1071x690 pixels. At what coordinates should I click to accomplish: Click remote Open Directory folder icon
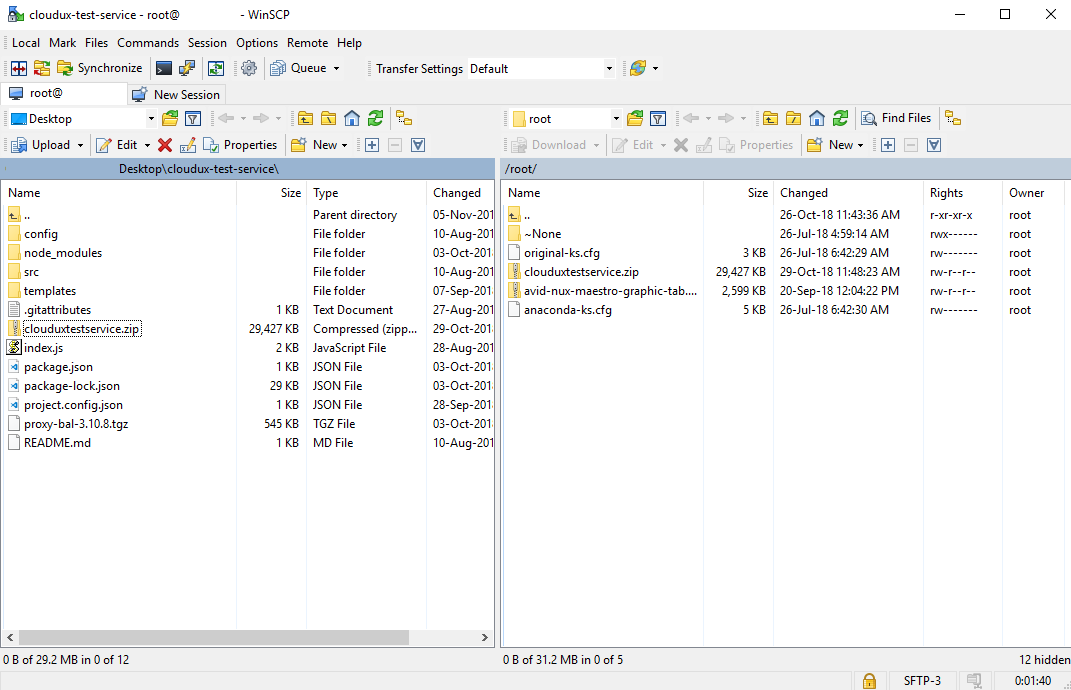[635, 119]
